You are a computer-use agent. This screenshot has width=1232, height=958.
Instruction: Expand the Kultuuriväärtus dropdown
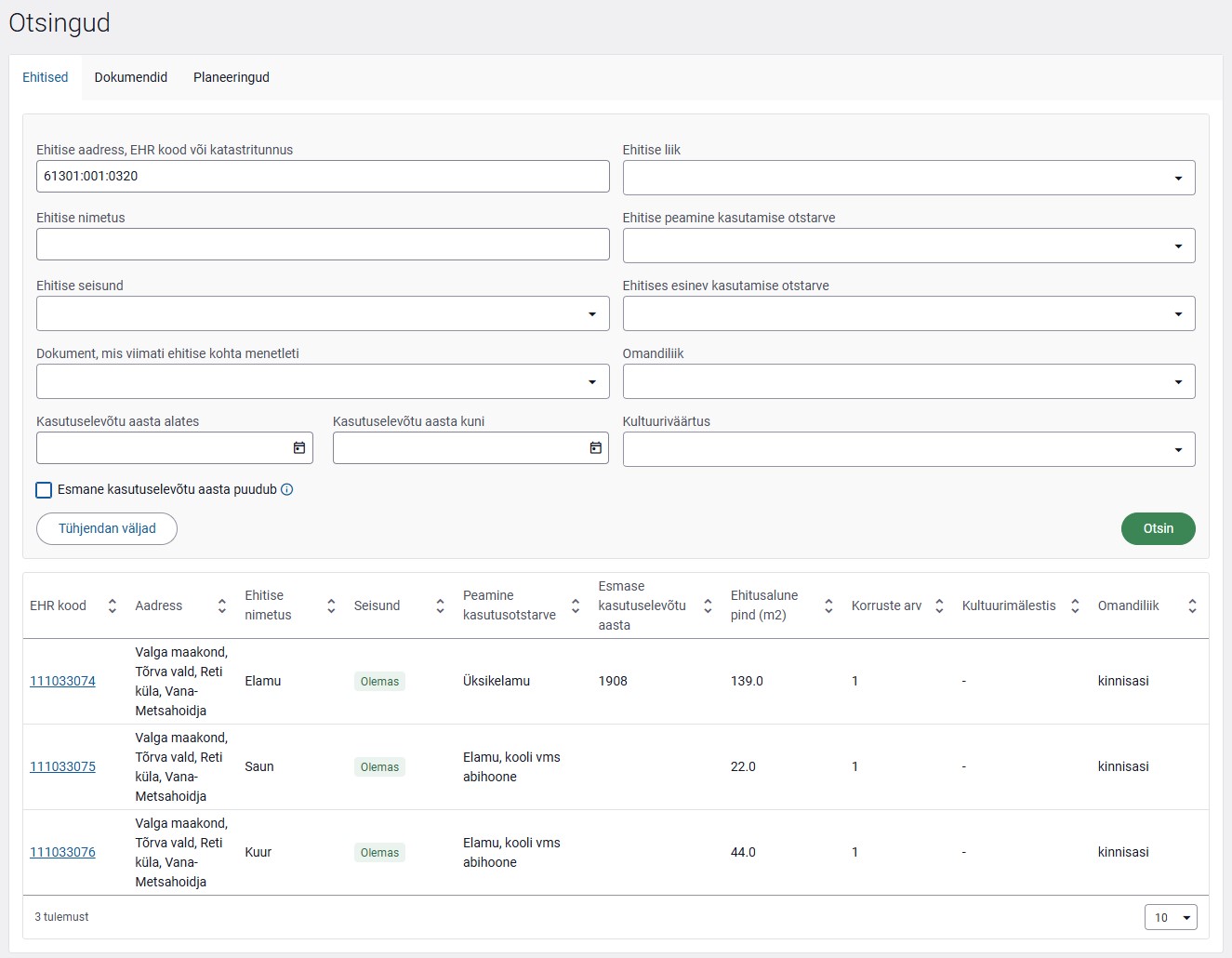click(908, 449)
